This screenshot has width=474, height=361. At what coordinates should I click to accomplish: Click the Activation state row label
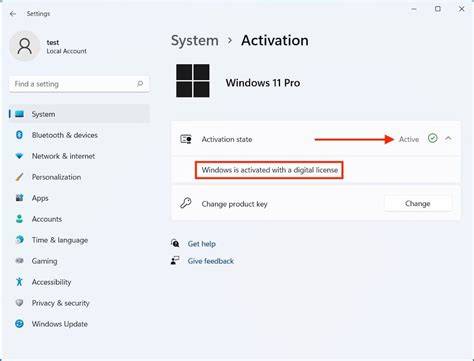click(x=227, y=139)
